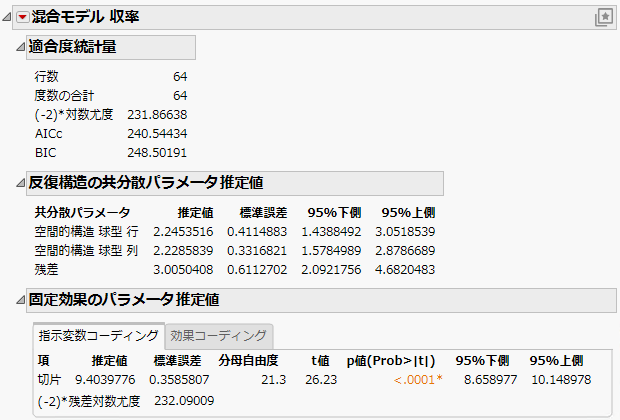
Task: Select the (-2)*対数尤度 value 231.86638
Action: tap(157, 114)
